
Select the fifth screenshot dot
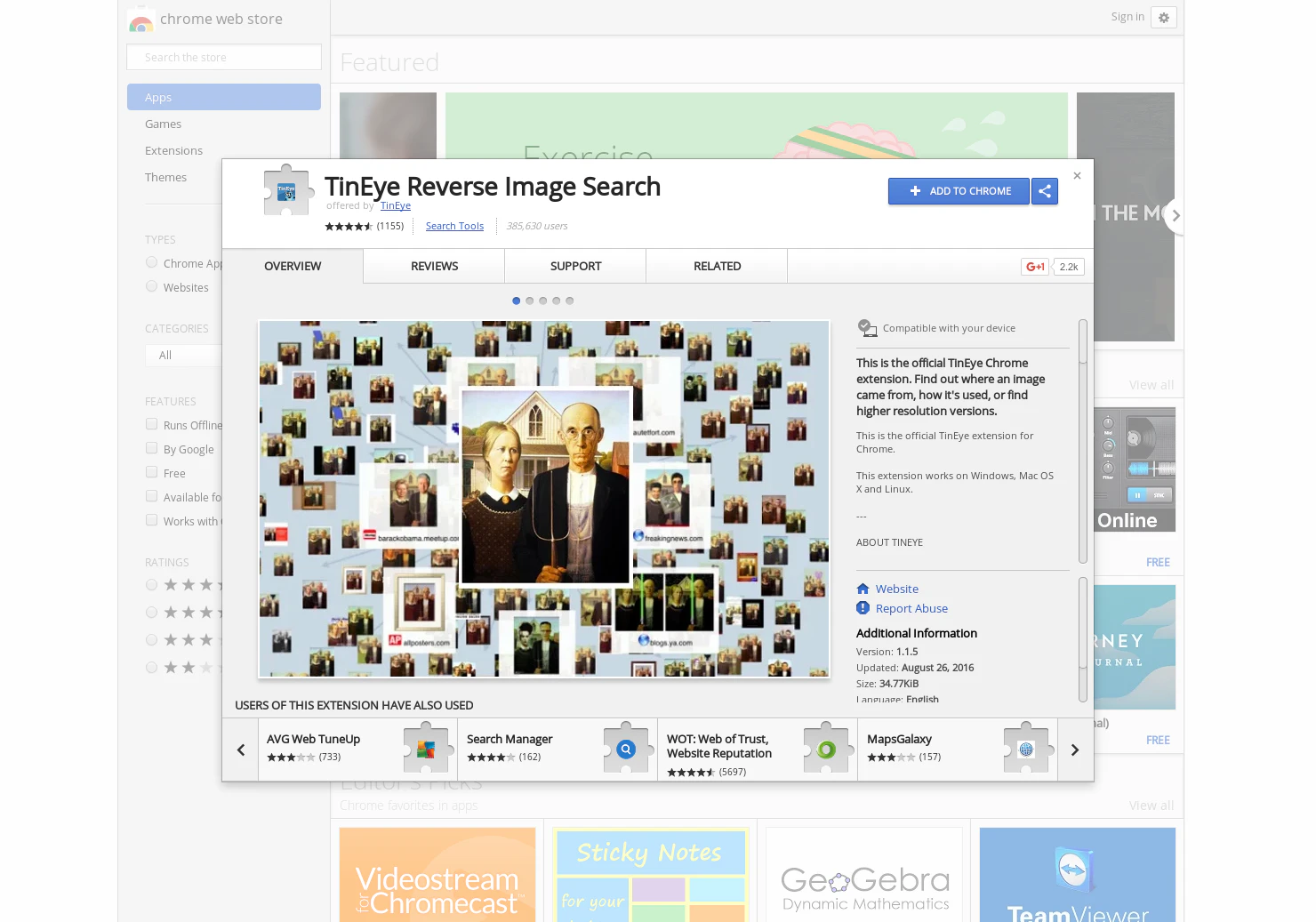pyautogui.click(x=570, y=301)
